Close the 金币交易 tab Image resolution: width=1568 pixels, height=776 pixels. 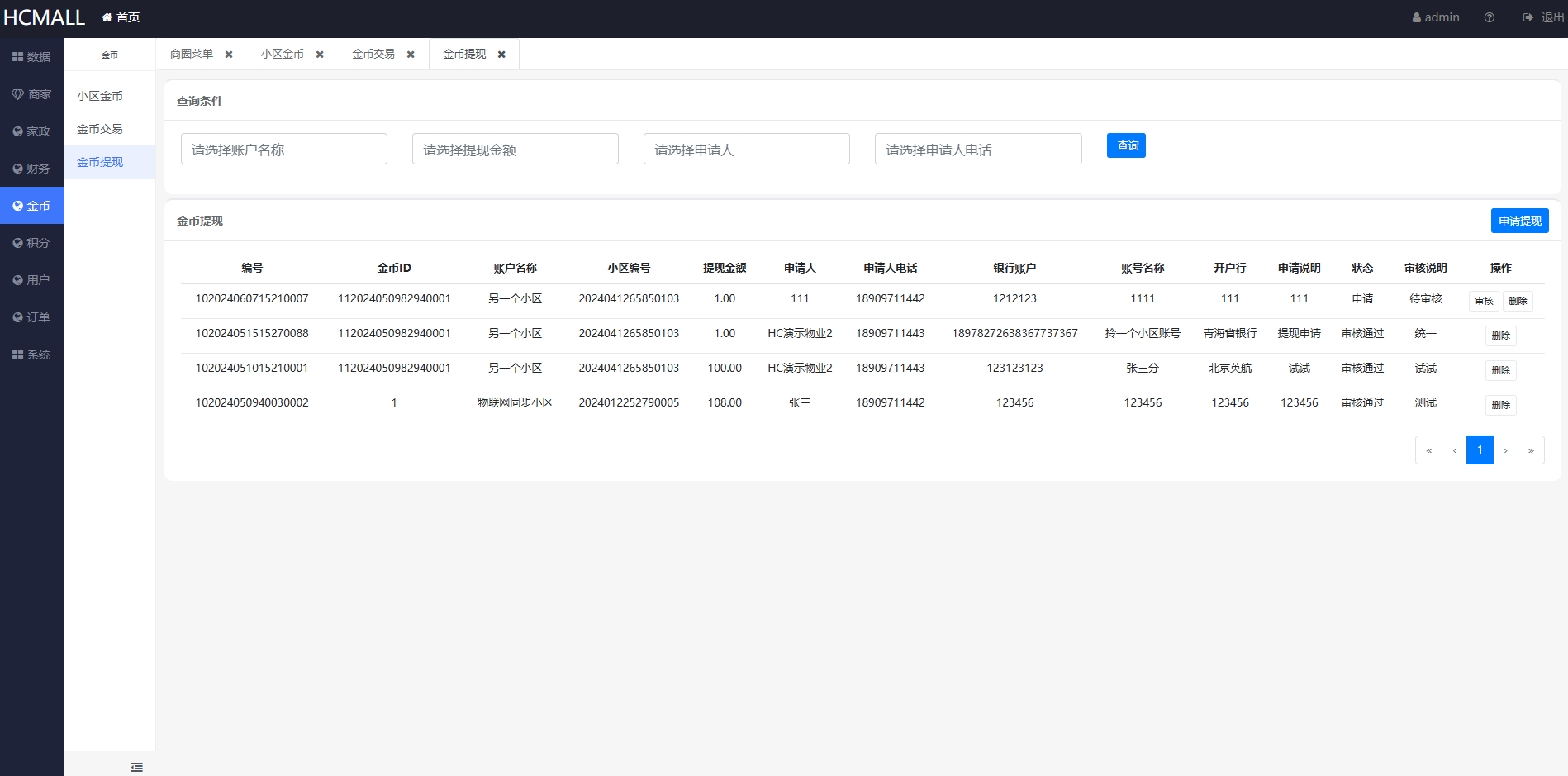pos(411,55)
